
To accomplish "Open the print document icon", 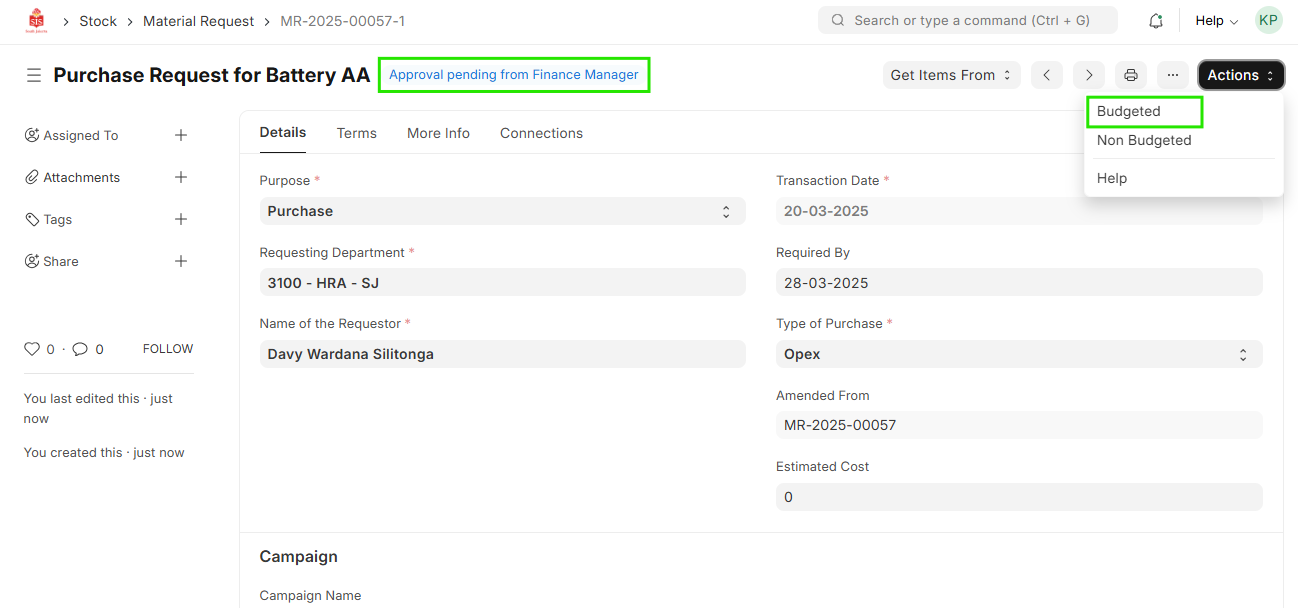I will click(x=1130, y=75).
